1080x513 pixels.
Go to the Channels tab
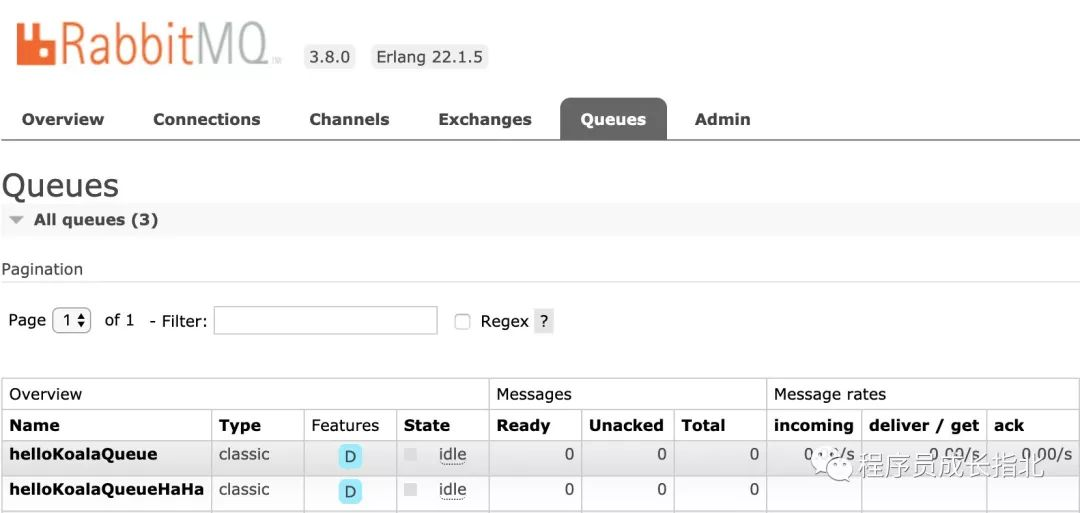click(x=349, y=119)
